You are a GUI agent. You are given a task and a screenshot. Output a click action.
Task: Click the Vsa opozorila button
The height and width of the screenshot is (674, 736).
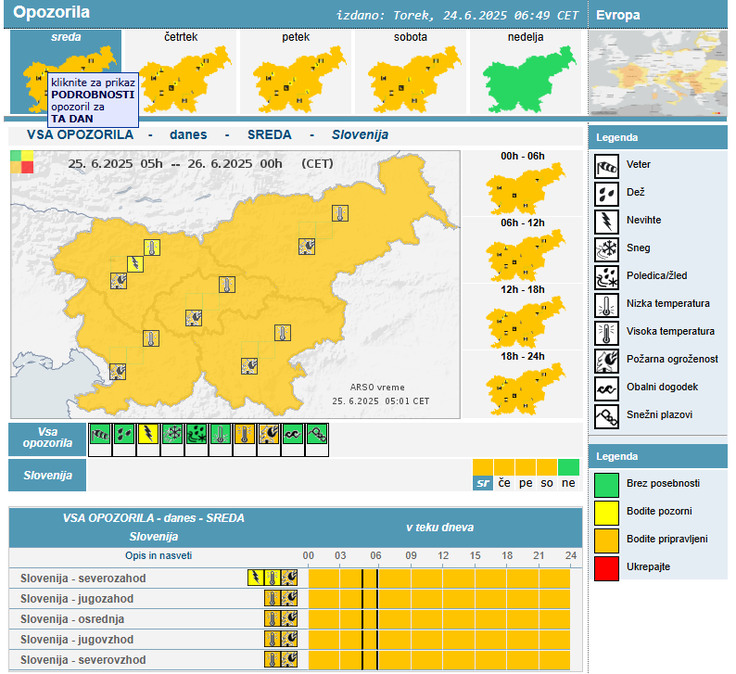[47, 439]
